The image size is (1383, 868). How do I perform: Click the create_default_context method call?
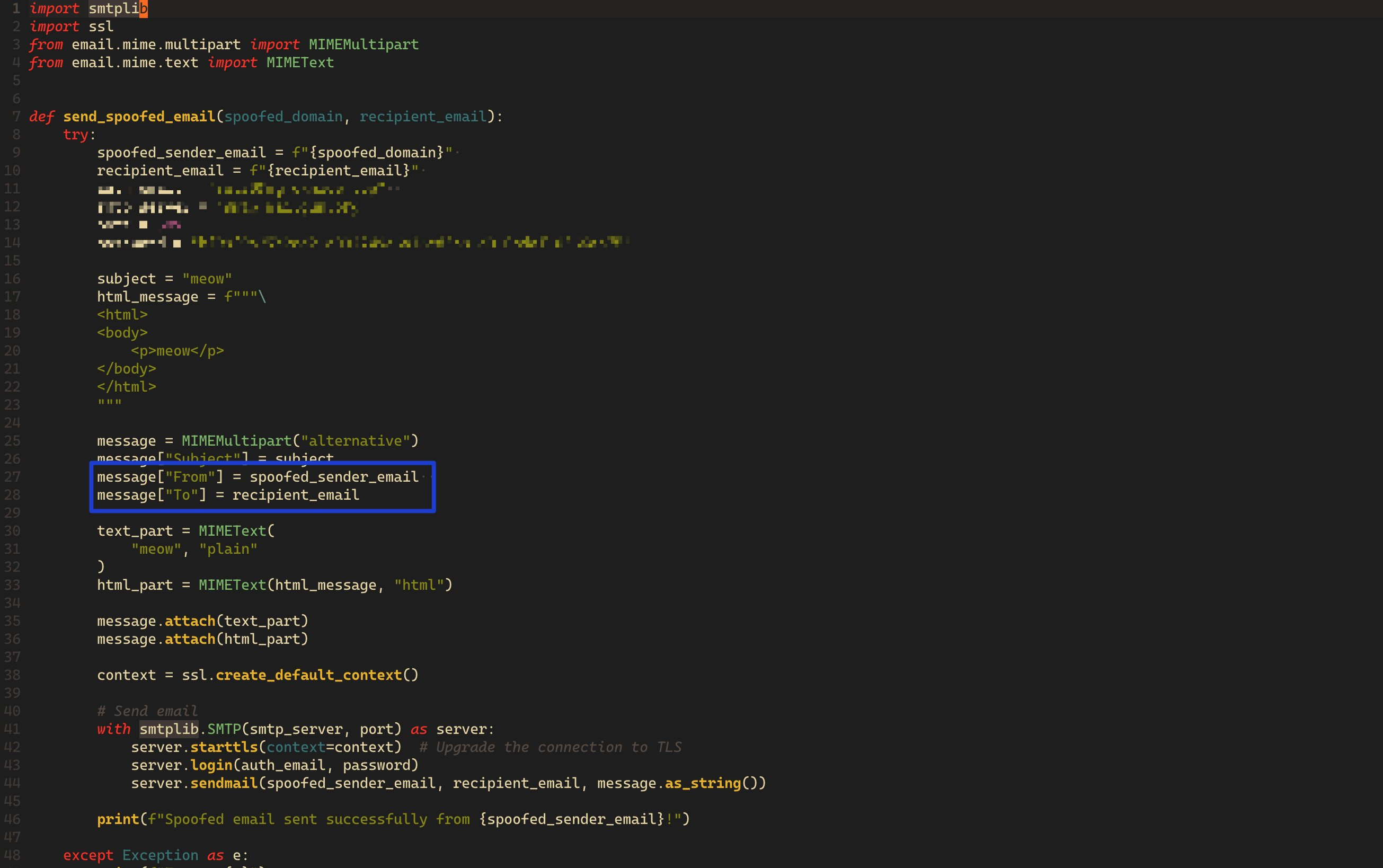(x=309, y=675)
